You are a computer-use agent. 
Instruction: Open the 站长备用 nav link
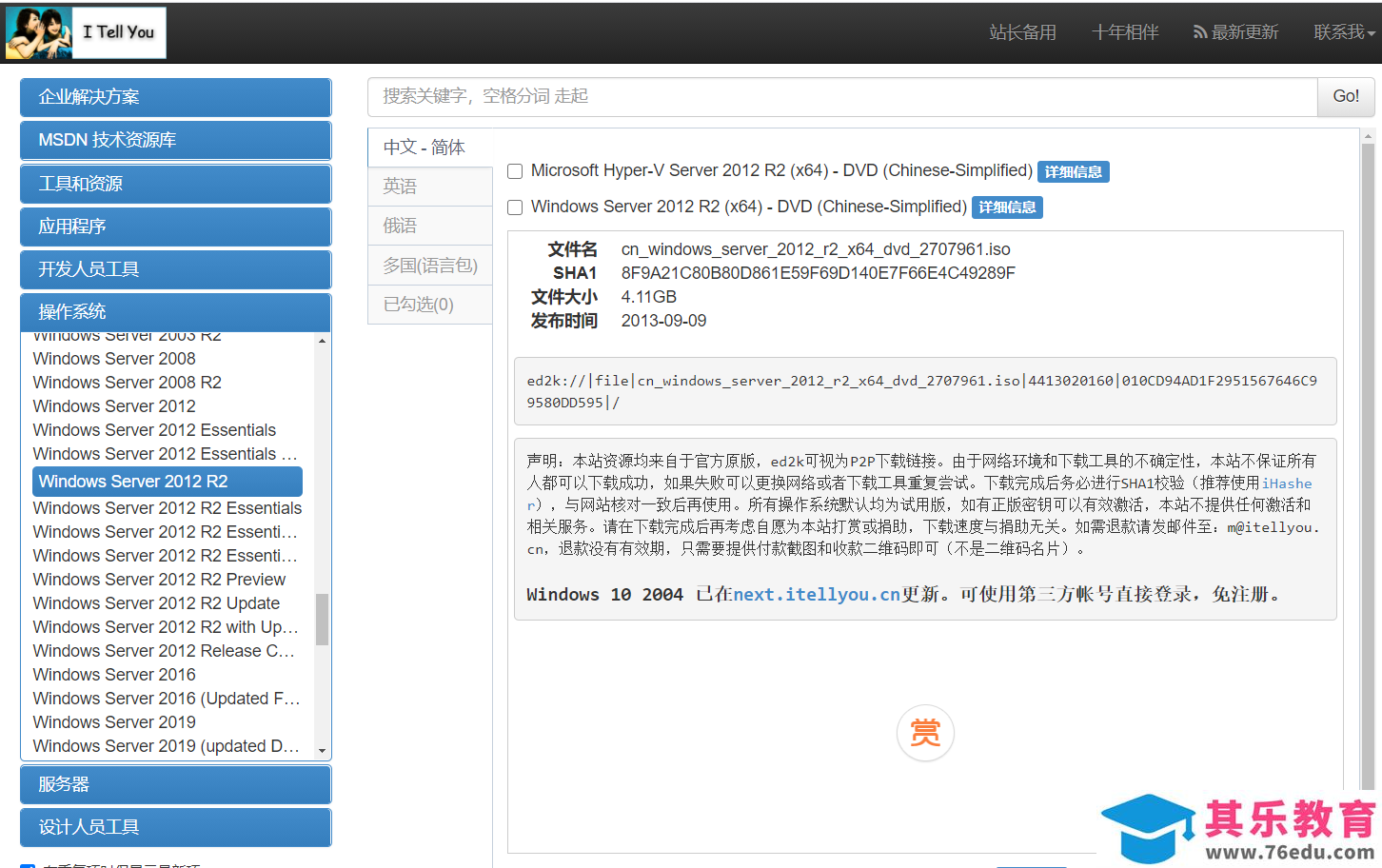pyautogui.click(x=1022, y=32)
